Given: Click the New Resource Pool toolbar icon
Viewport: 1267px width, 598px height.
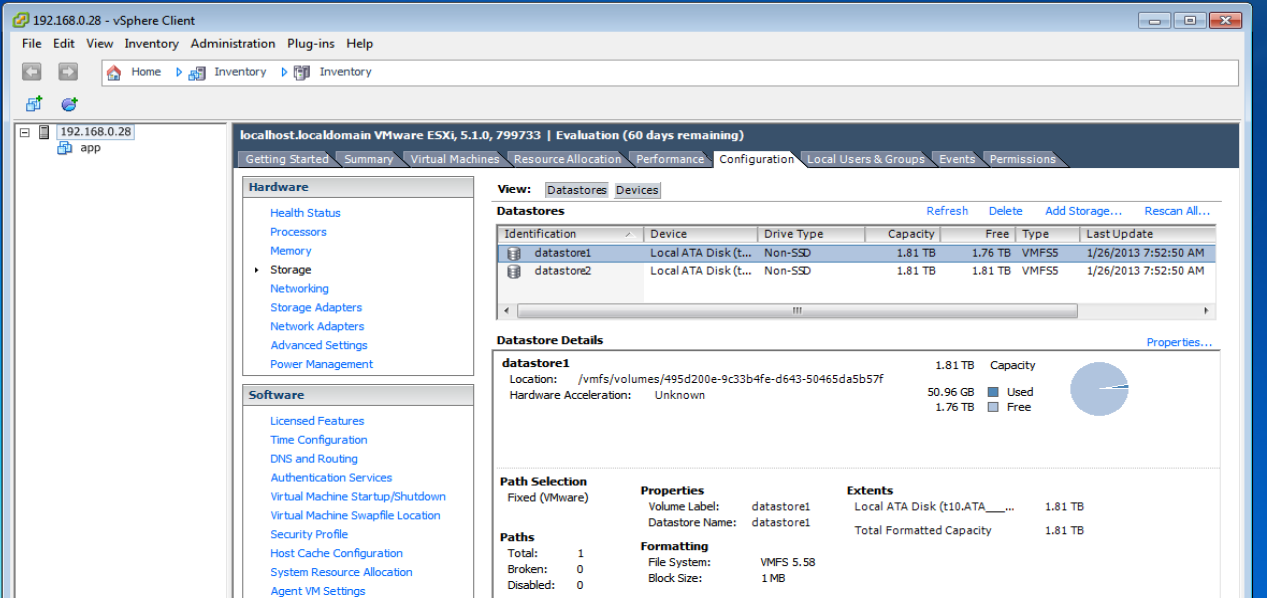Looking at the screenshot, I should 69,104.
